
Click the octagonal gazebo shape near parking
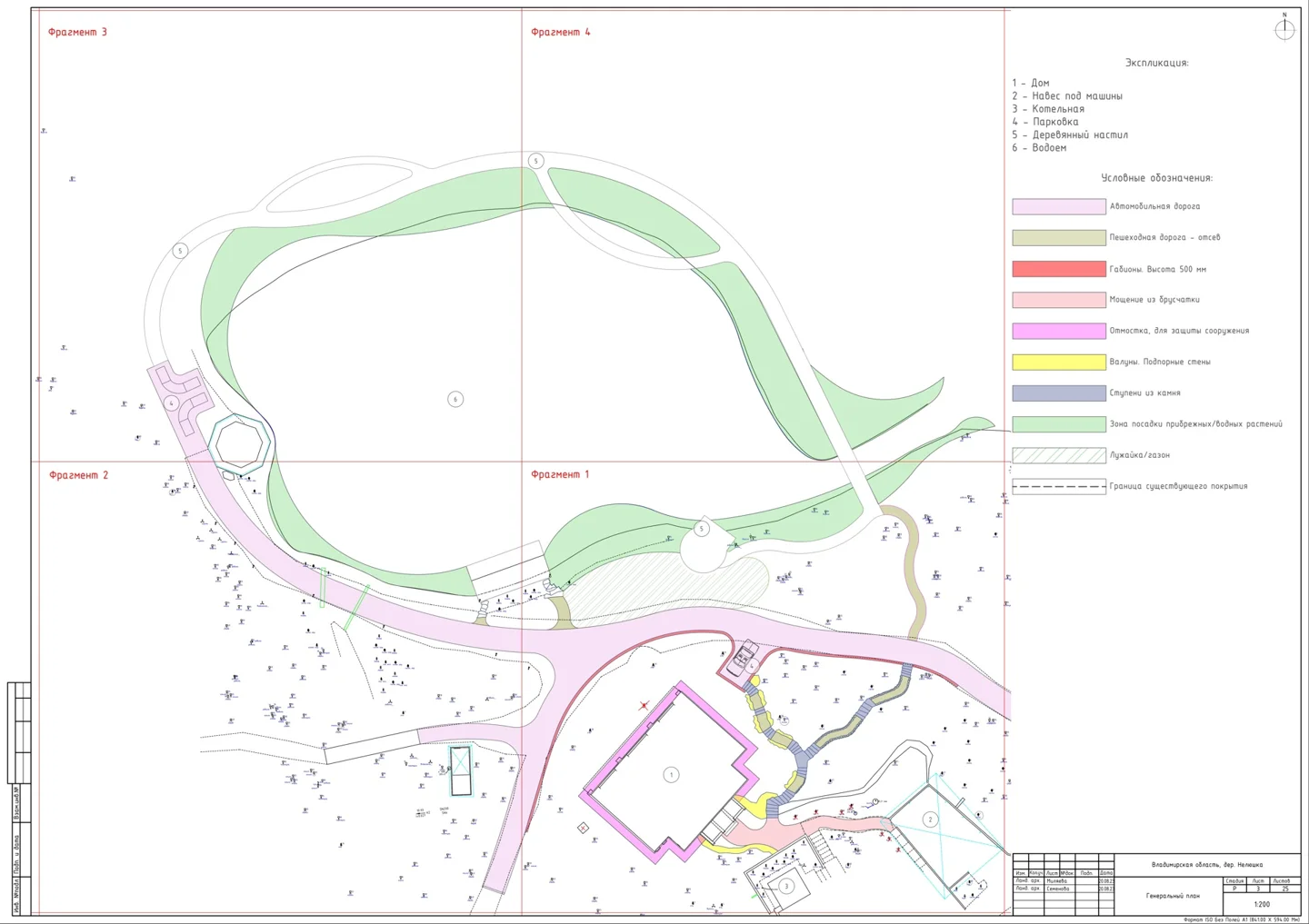click(239, 443)
